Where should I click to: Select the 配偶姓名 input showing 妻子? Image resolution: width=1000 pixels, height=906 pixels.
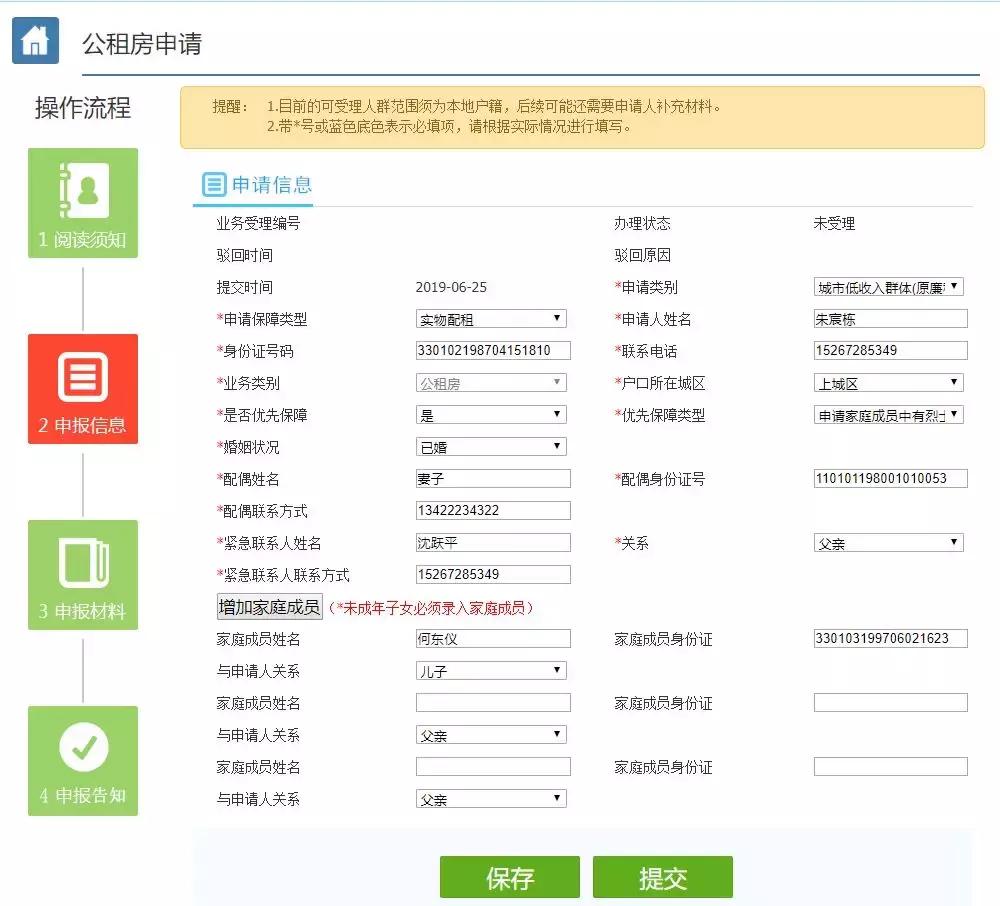491,478
